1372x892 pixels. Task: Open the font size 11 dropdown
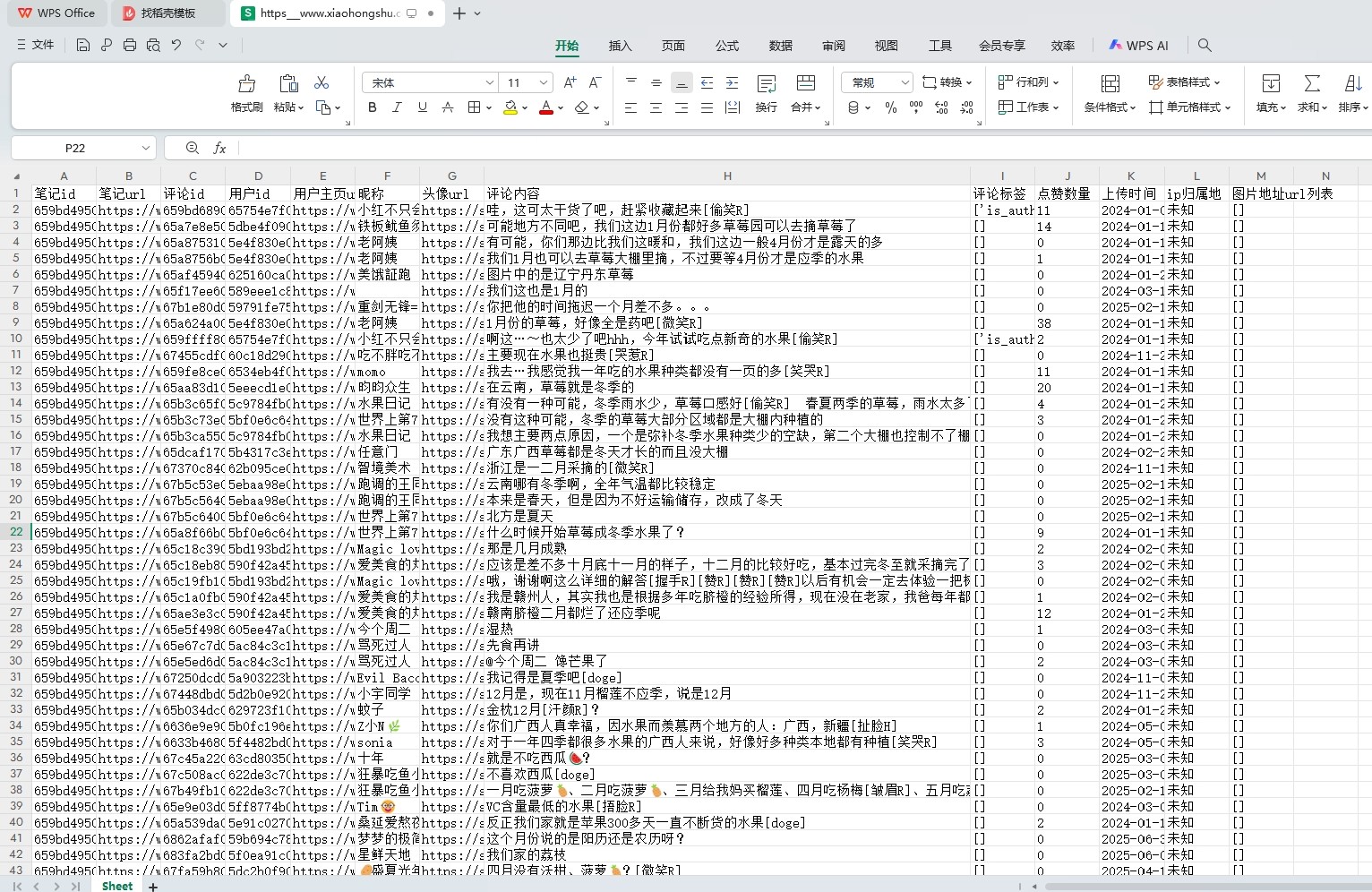coord(543,82)
